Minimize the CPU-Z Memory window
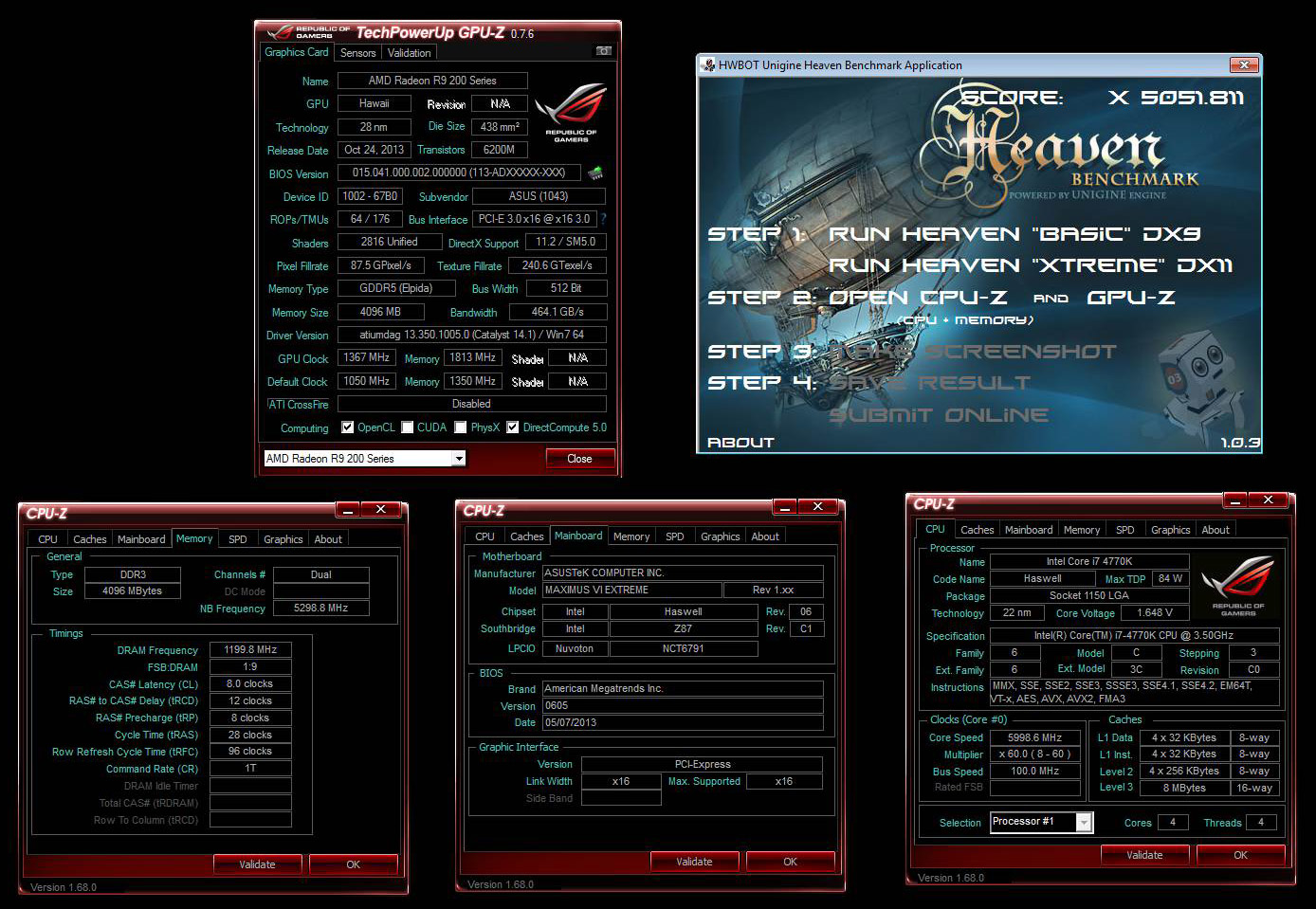 click(x=348, y=510)
